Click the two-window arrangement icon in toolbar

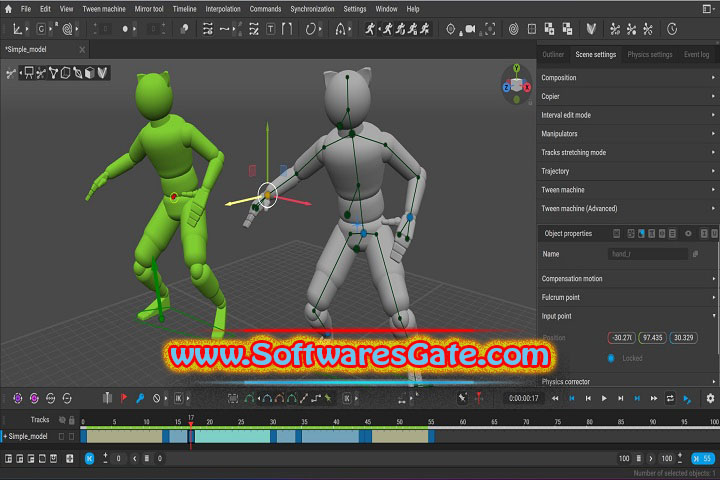(x=549, y=29)
